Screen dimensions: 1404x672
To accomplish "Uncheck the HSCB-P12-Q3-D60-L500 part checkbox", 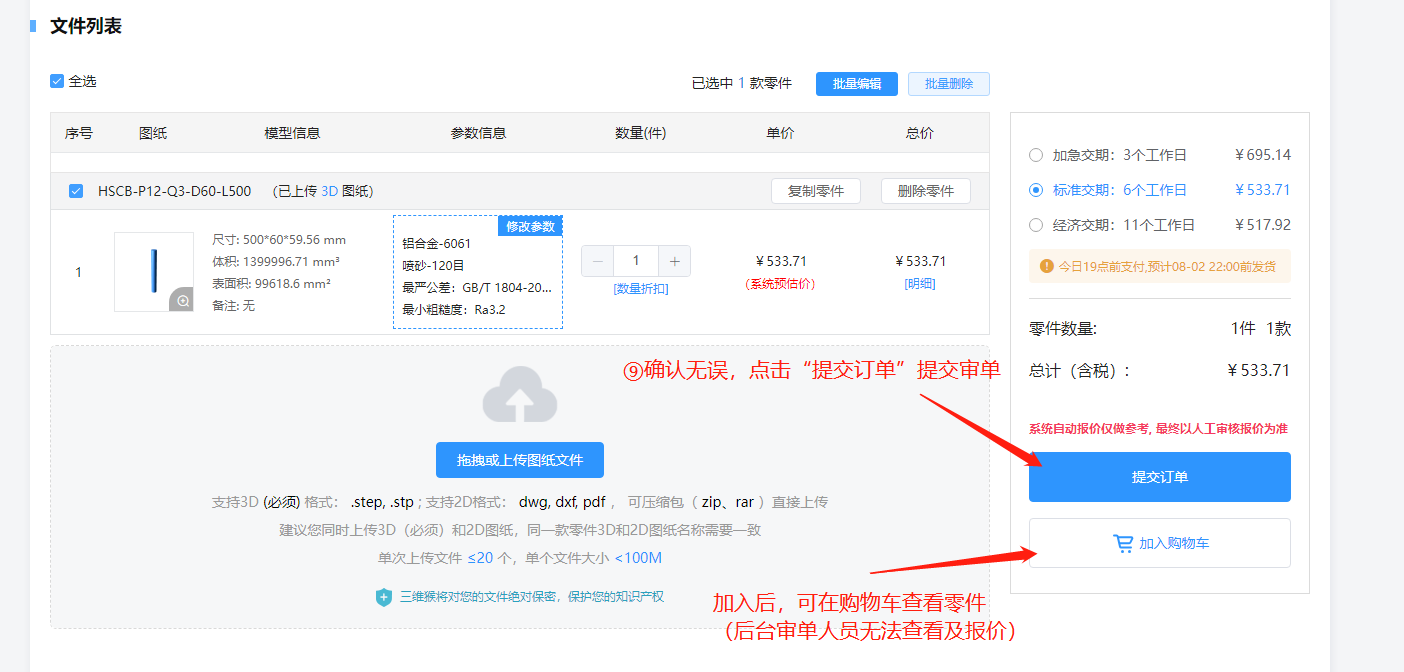I will point(76,191).
